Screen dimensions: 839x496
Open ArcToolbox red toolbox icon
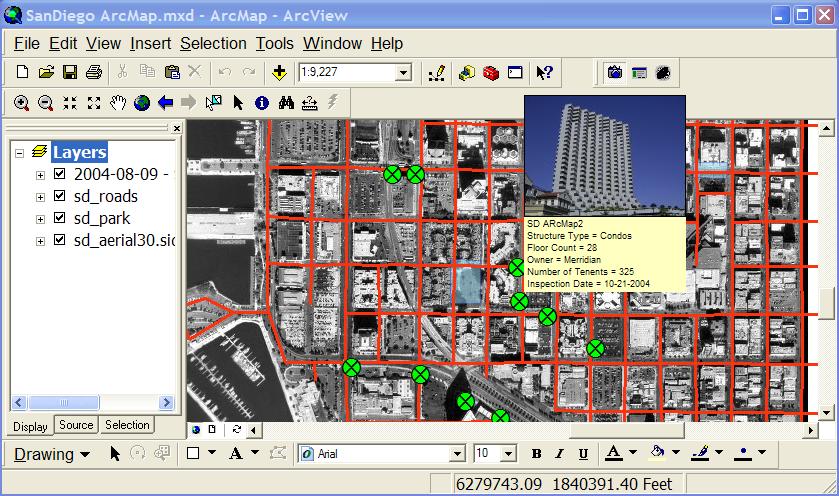490,72
